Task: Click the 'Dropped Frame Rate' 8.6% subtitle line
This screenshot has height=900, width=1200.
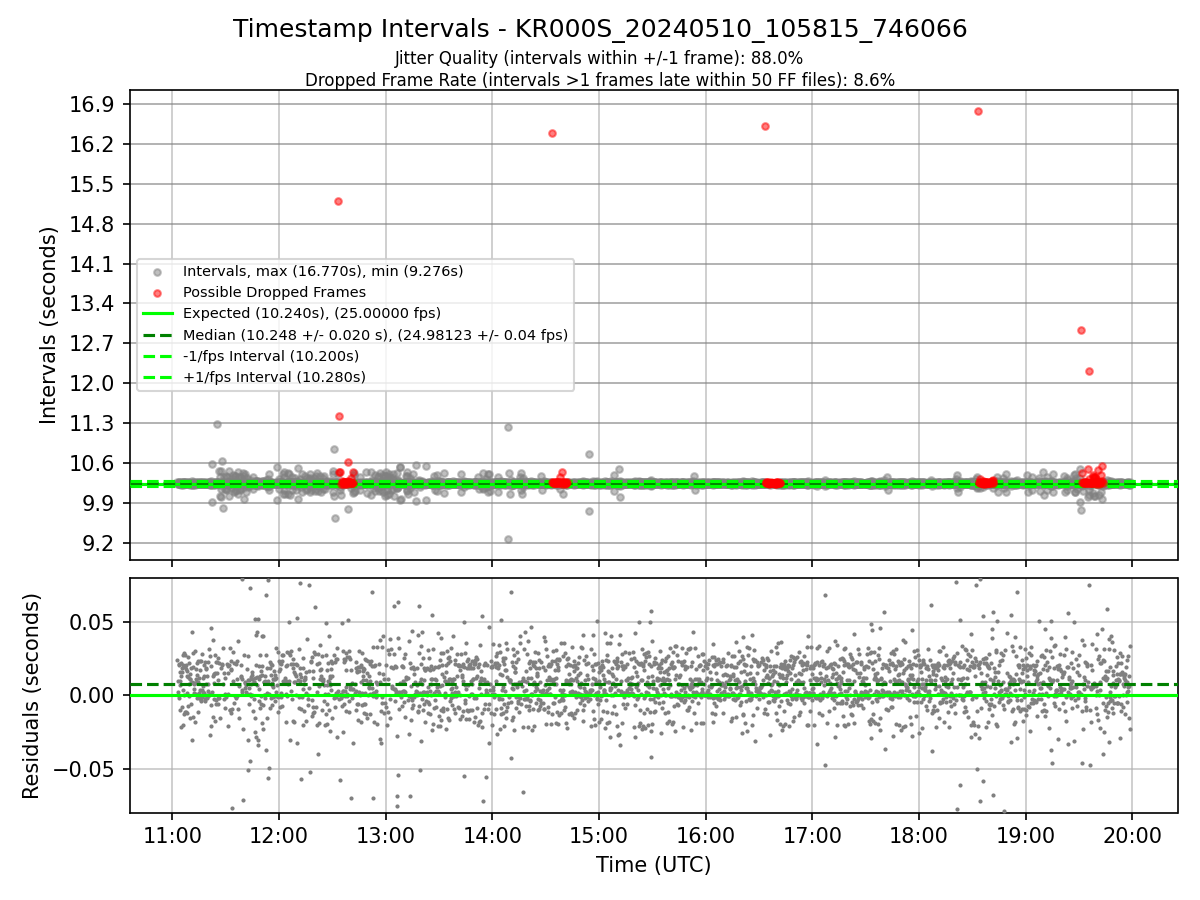Action: tap(599, 80)
